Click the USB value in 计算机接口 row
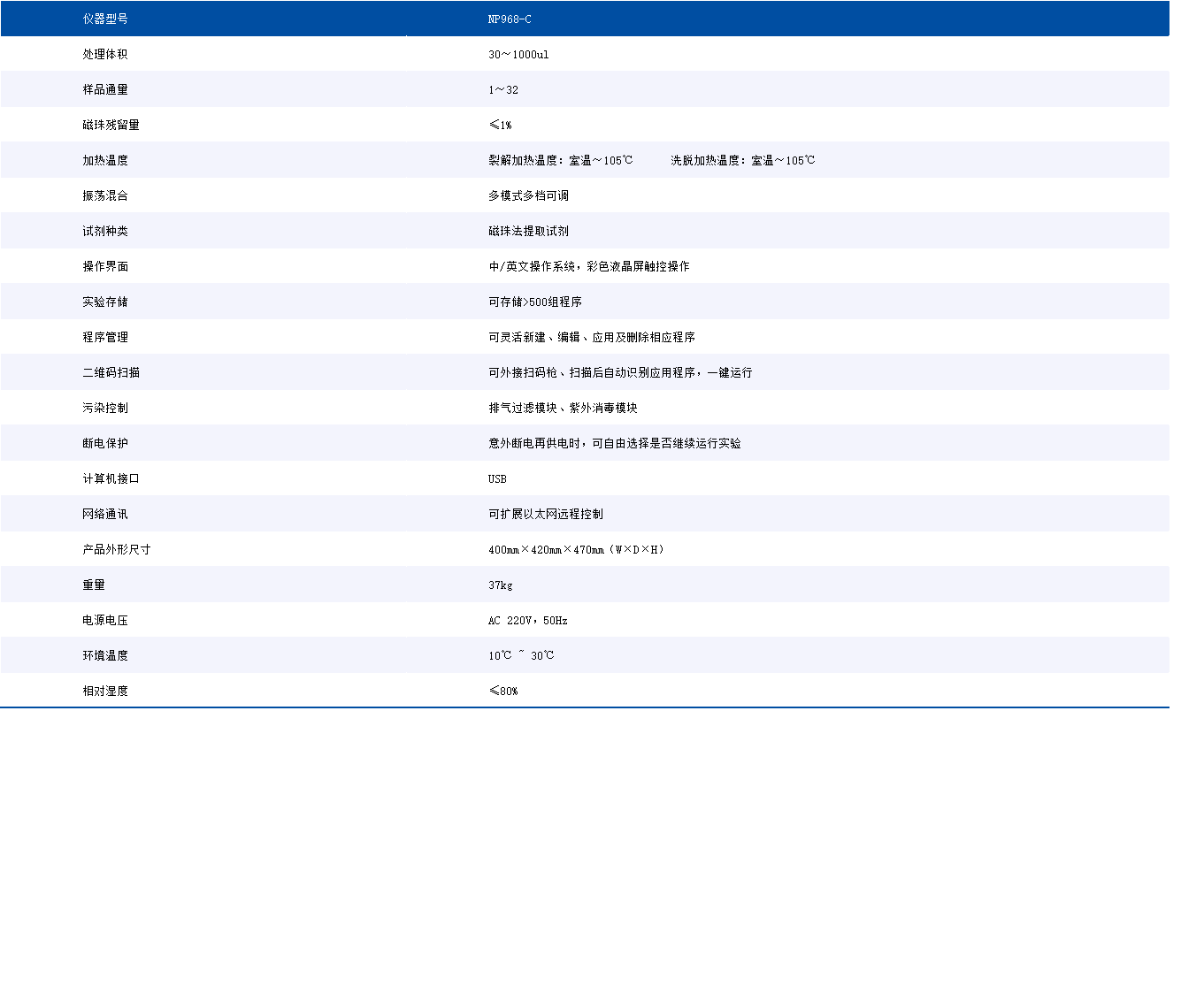 click(497, 478)
